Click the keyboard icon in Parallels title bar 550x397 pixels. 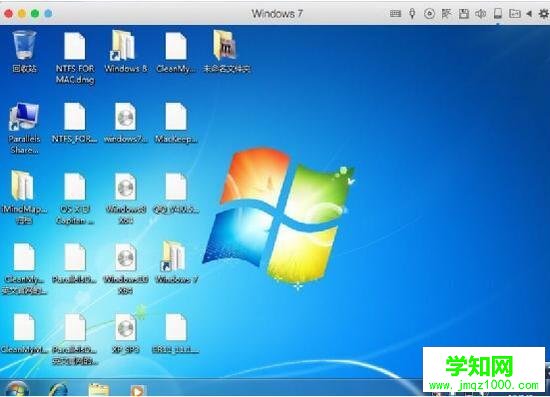395,14
